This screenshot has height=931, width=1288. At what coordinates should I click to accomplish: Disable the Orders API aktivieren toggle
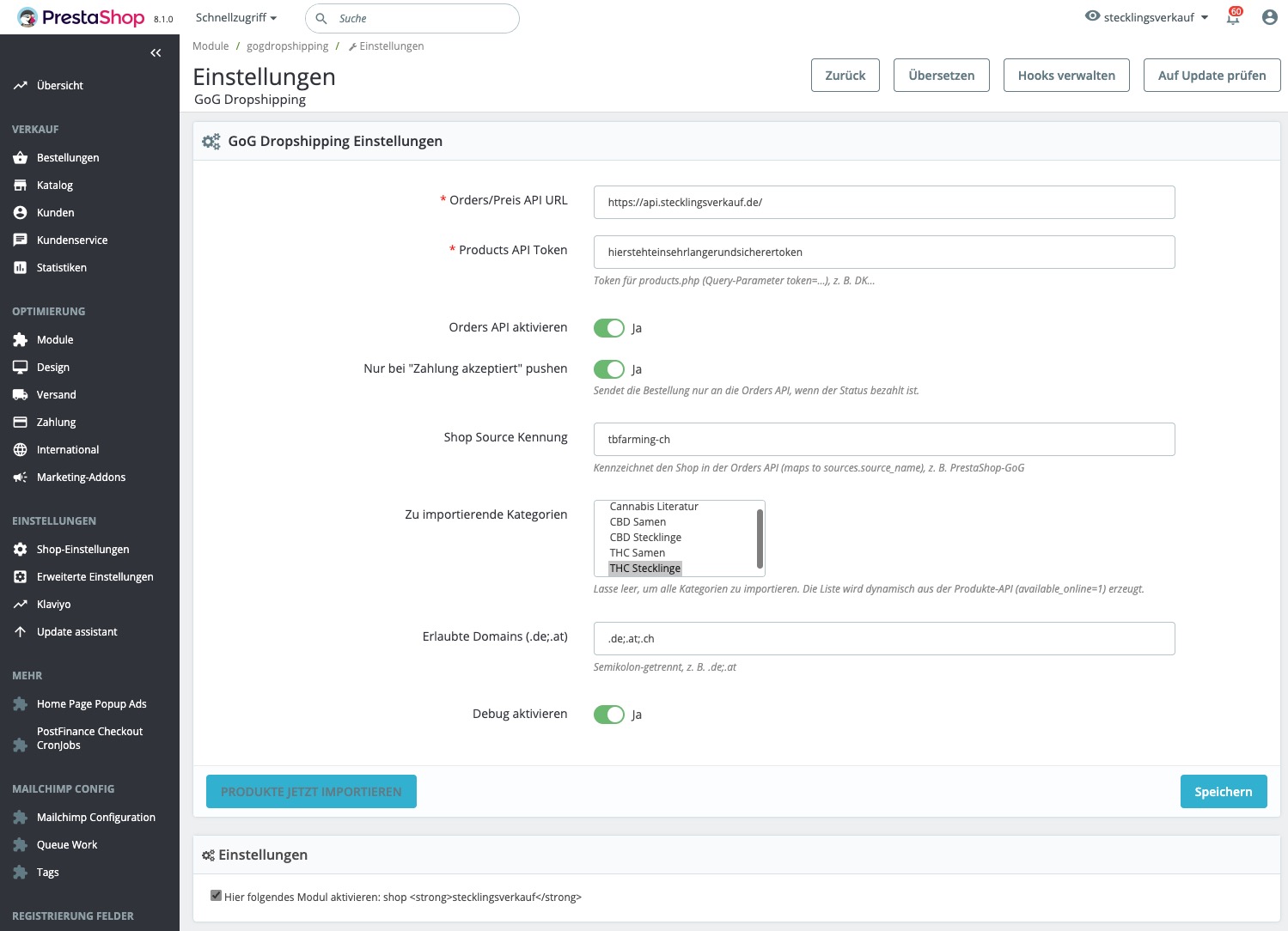point(609,327)
